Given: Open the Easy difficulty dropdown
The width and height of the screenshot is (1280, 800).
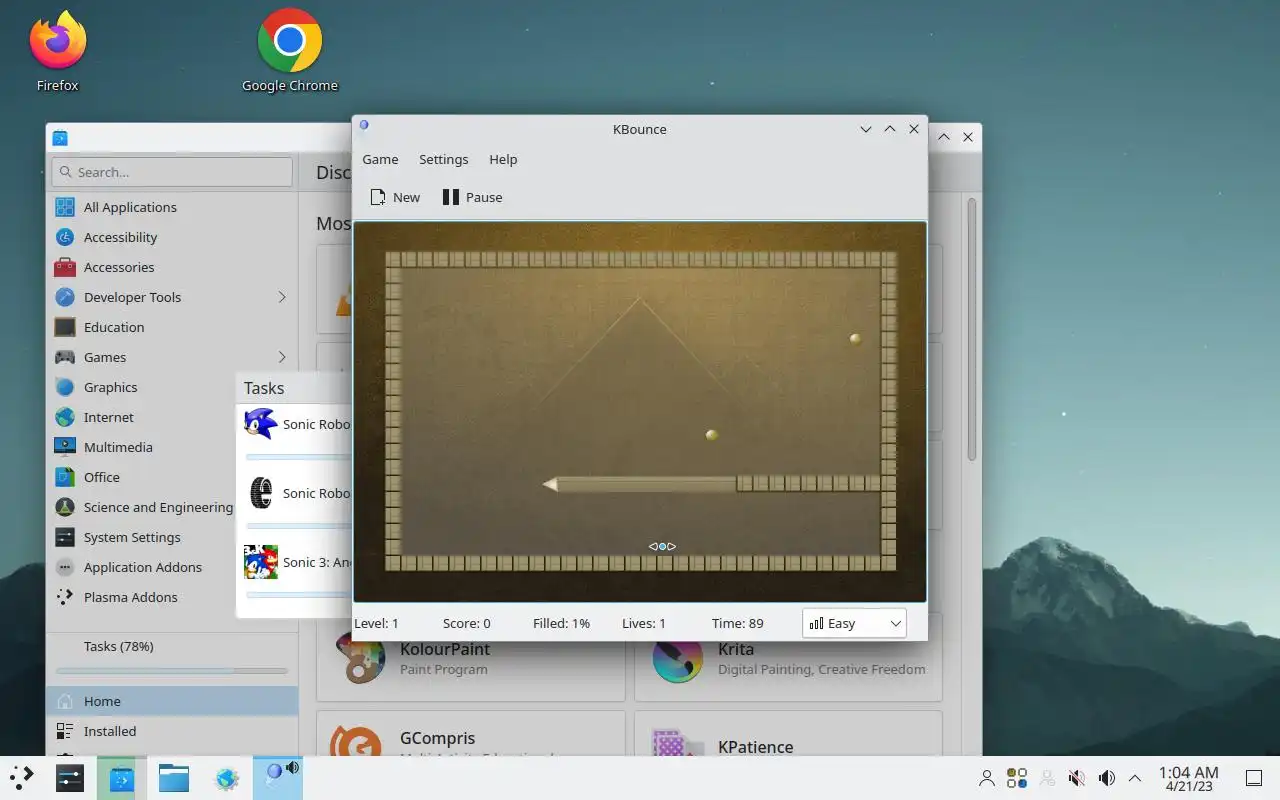Looking at the screenshot, I should point(854,623).
